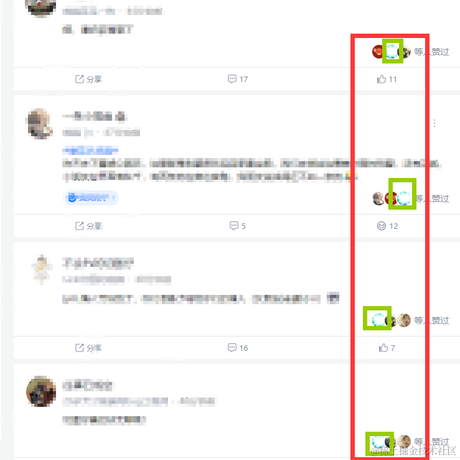Toggle the thumbs-up showing 7 likes

coord(387,348)
